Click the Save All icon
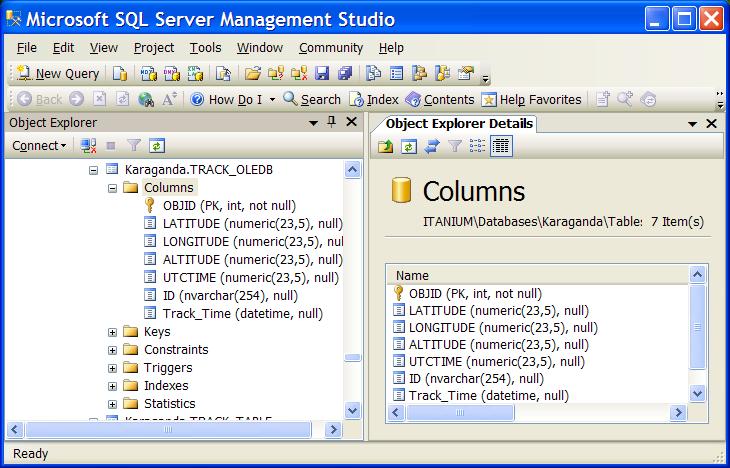Image resolution: width=730 pixels, height=468 pixels. pos(345,74)
